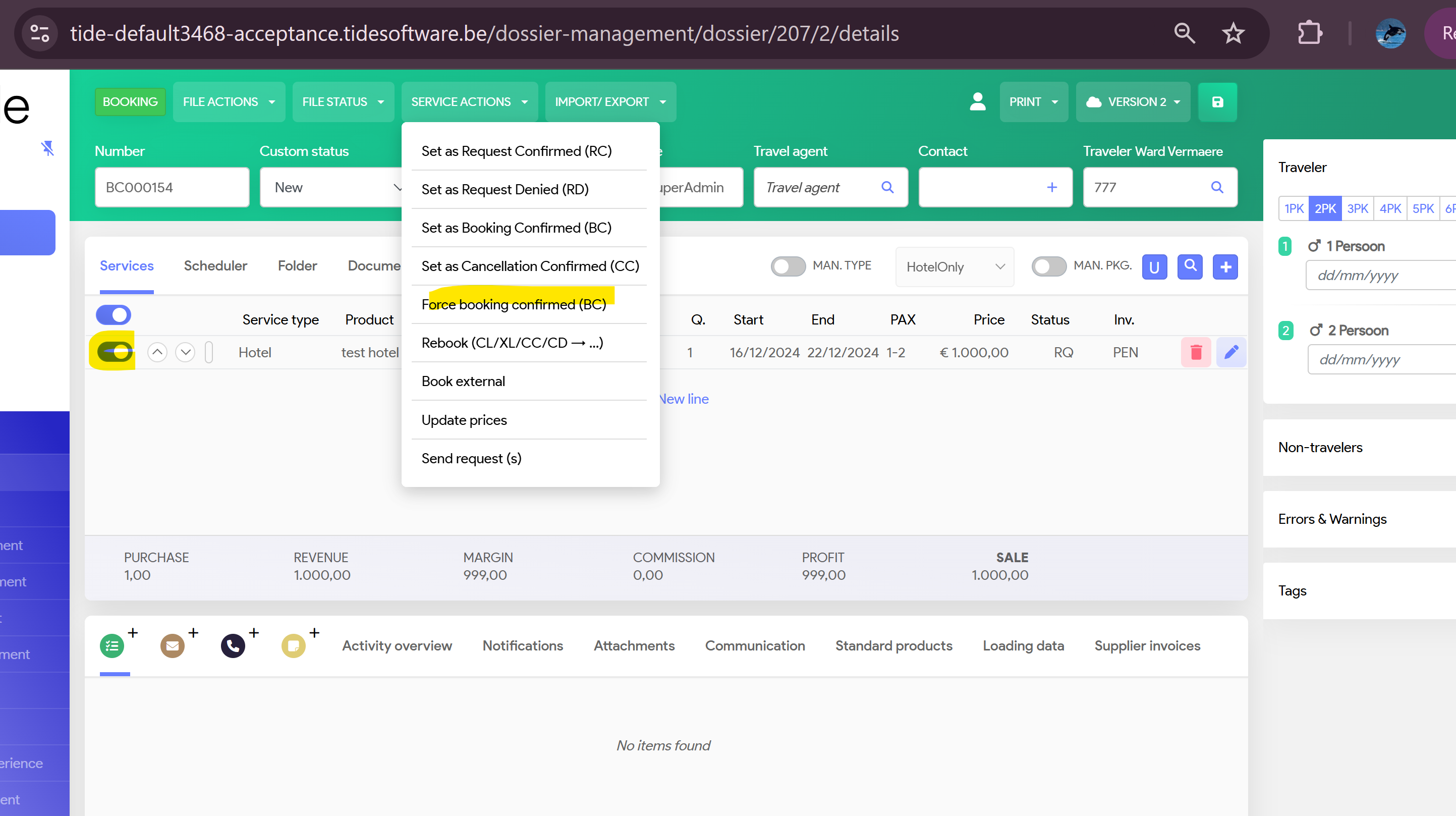Click the green BOOKING button
Screen dimensions: 1456x816
pos(130,102)
